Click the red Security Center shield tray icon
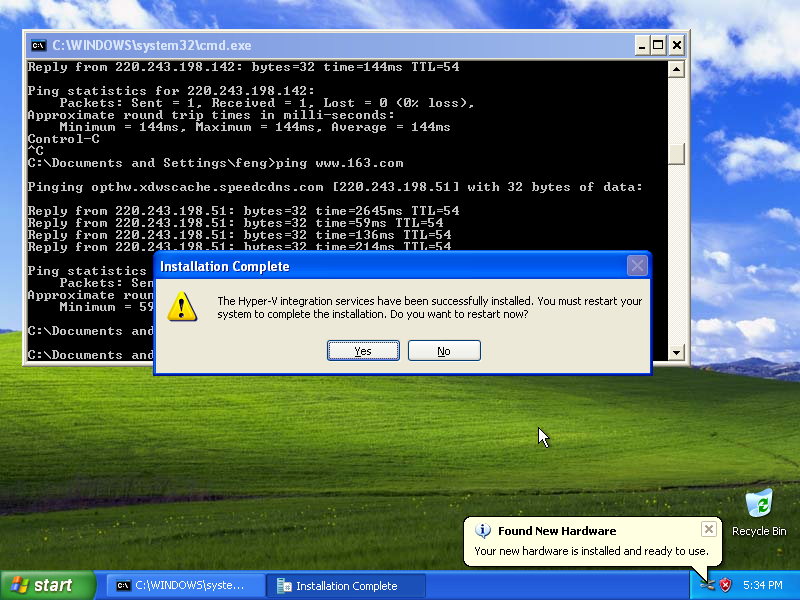The height and width of the screenshot is (600, 800). point(726,585)
